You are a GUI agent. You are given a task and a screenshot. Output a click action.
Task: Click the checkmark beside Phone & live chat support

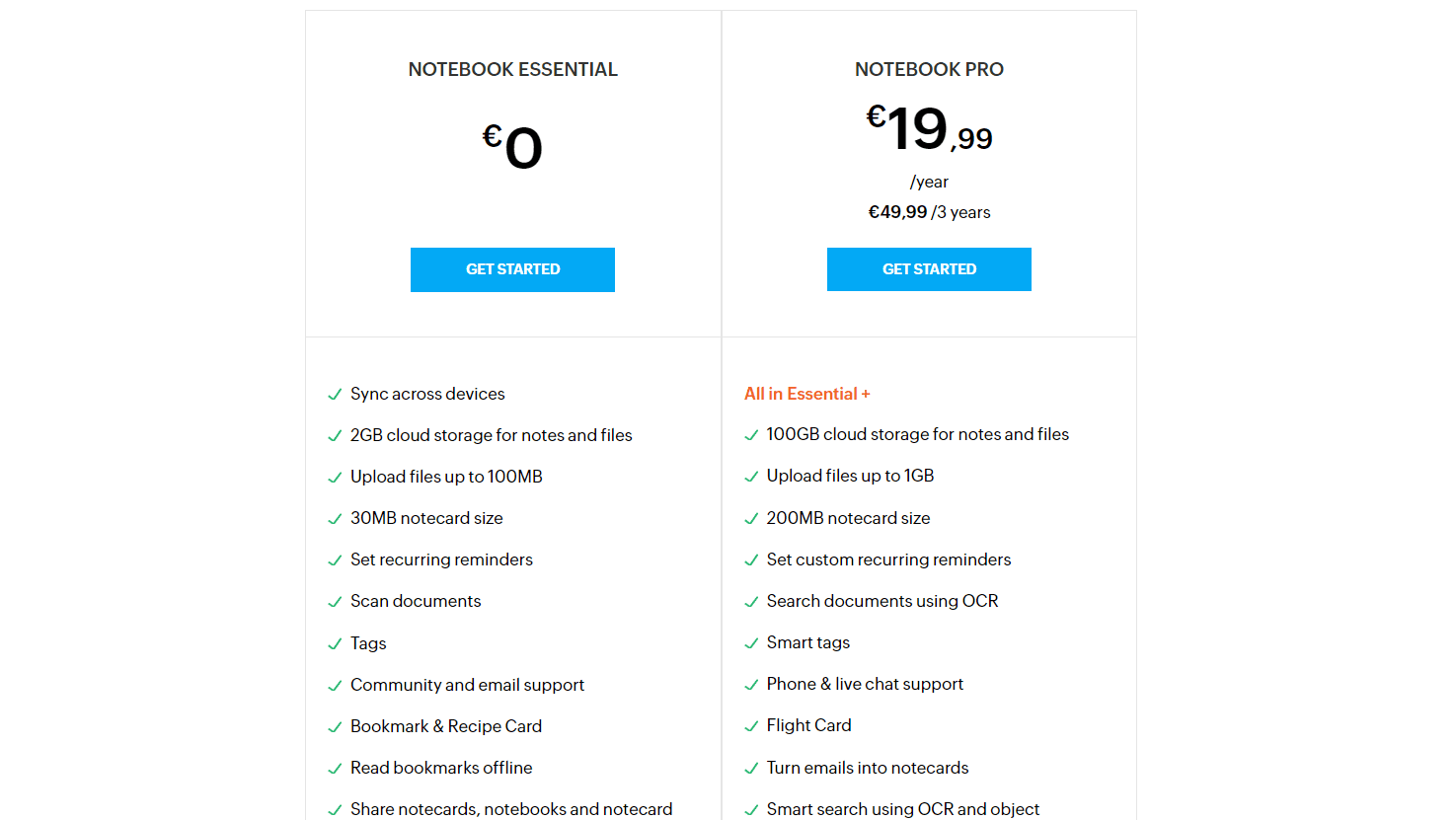tap(750, 684)
